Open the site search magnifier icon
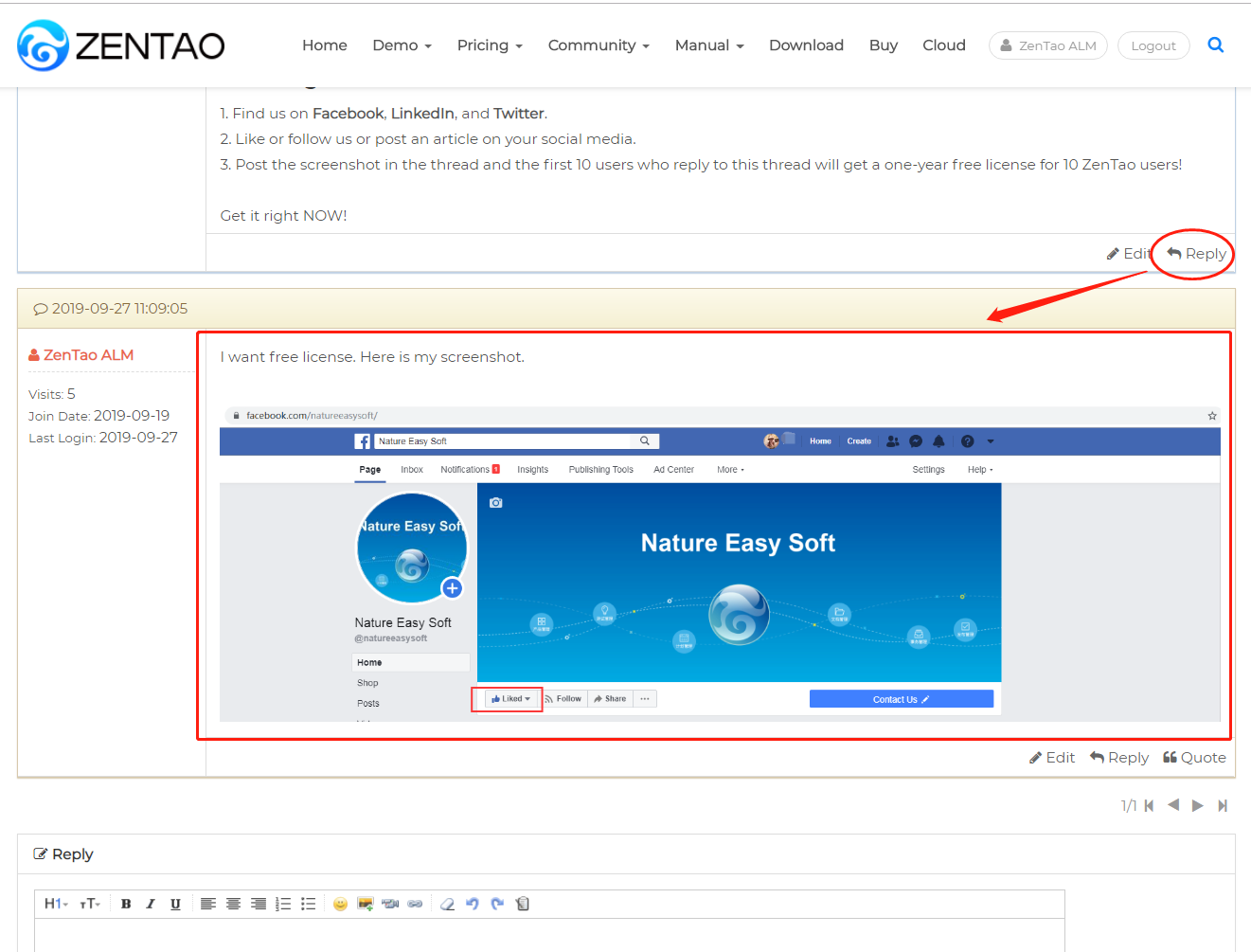This screenshot has width=1251, height=952. coord(1216,45)
